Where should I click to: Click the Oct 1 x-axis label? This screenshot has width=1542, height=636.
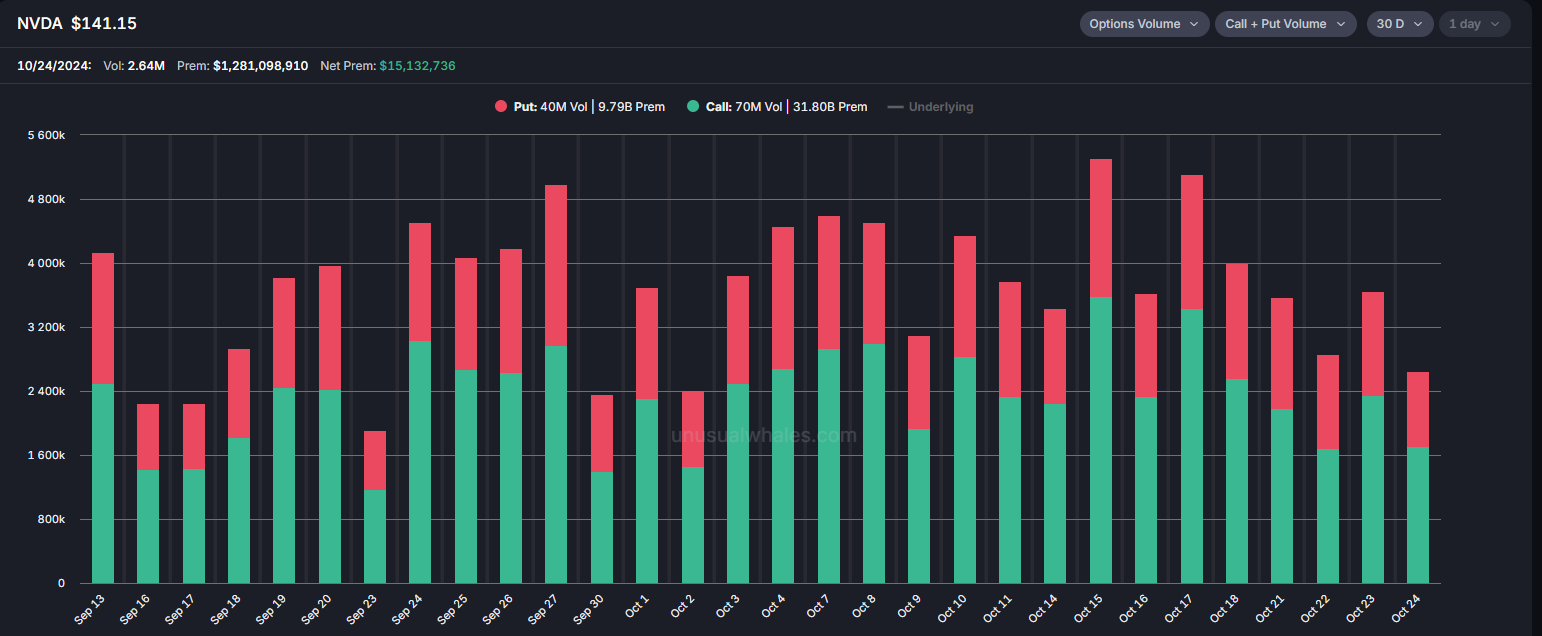636,606
